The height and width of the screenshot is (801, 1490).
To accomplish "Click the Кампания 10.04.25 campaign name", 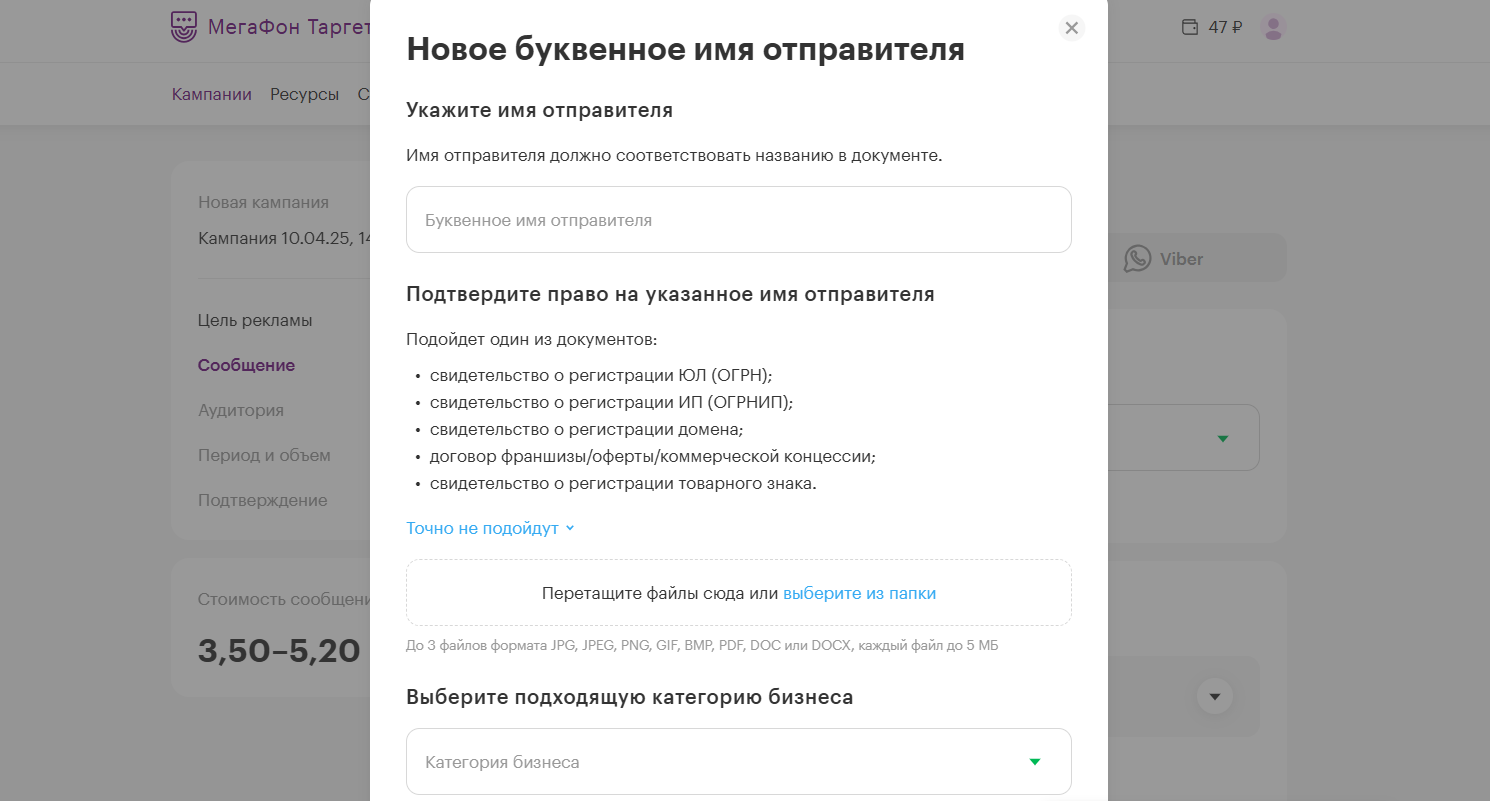I will pyautogui.click(x=284, y=238).
